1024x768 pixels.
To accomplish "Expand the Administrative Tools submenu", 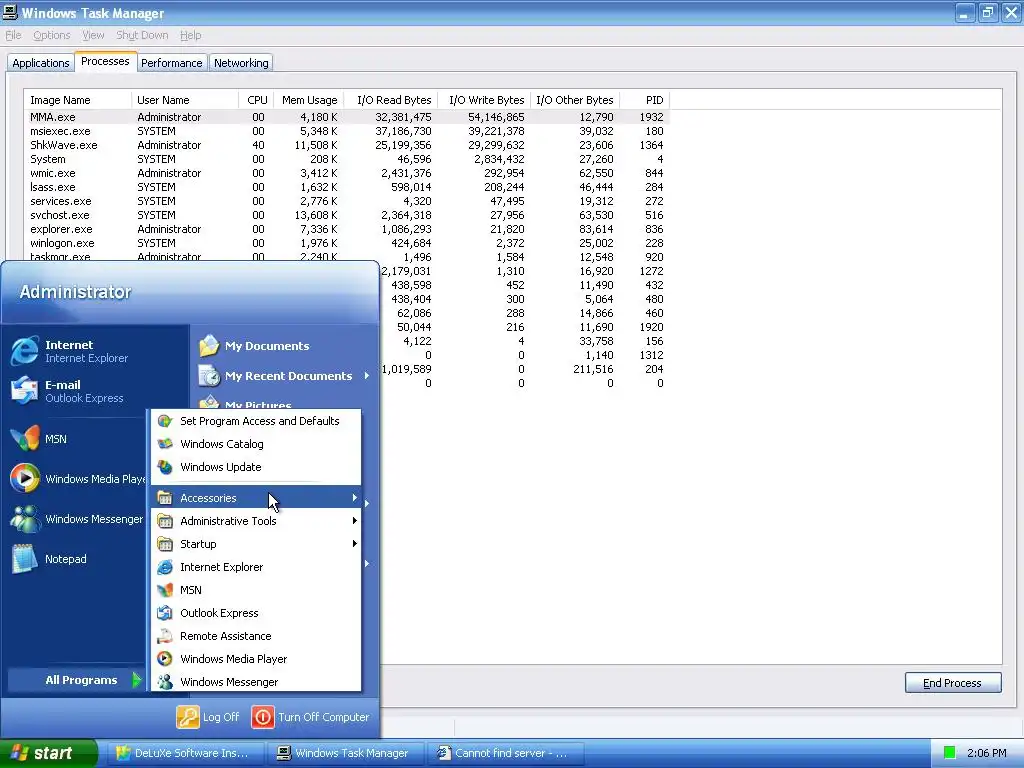I will [256, 520].
